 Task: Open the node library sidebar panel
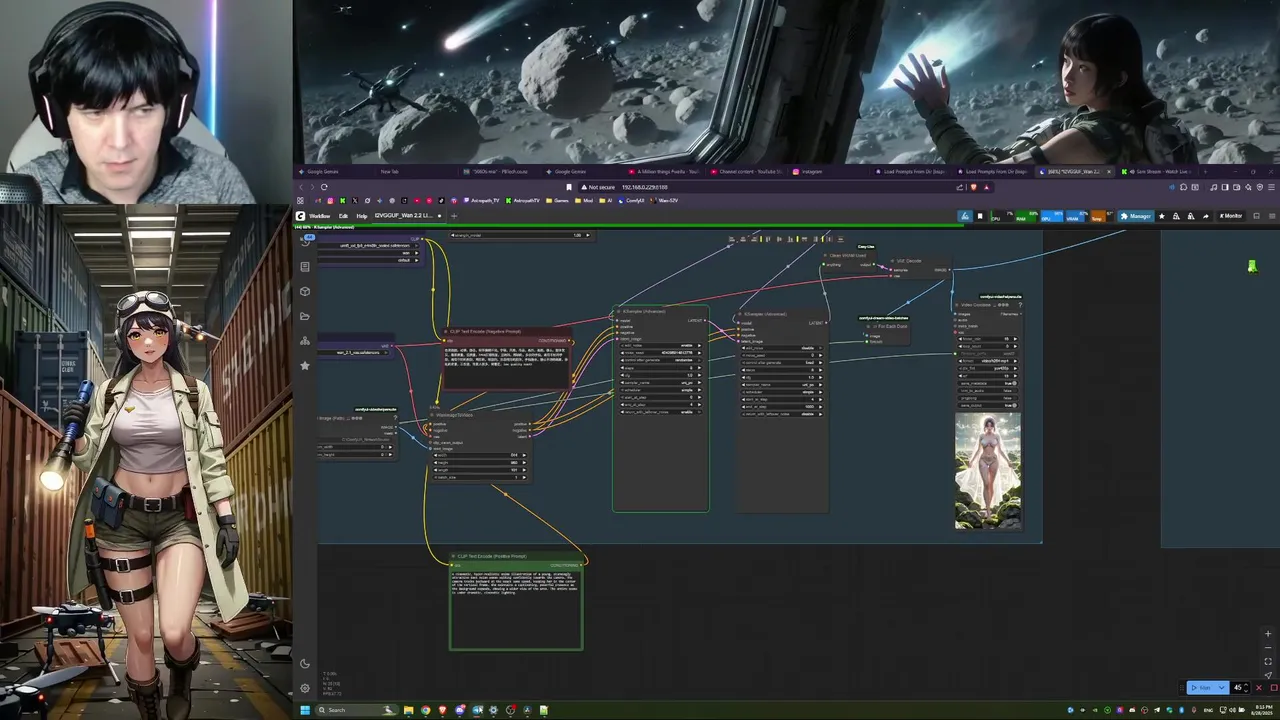coord(305,266)
